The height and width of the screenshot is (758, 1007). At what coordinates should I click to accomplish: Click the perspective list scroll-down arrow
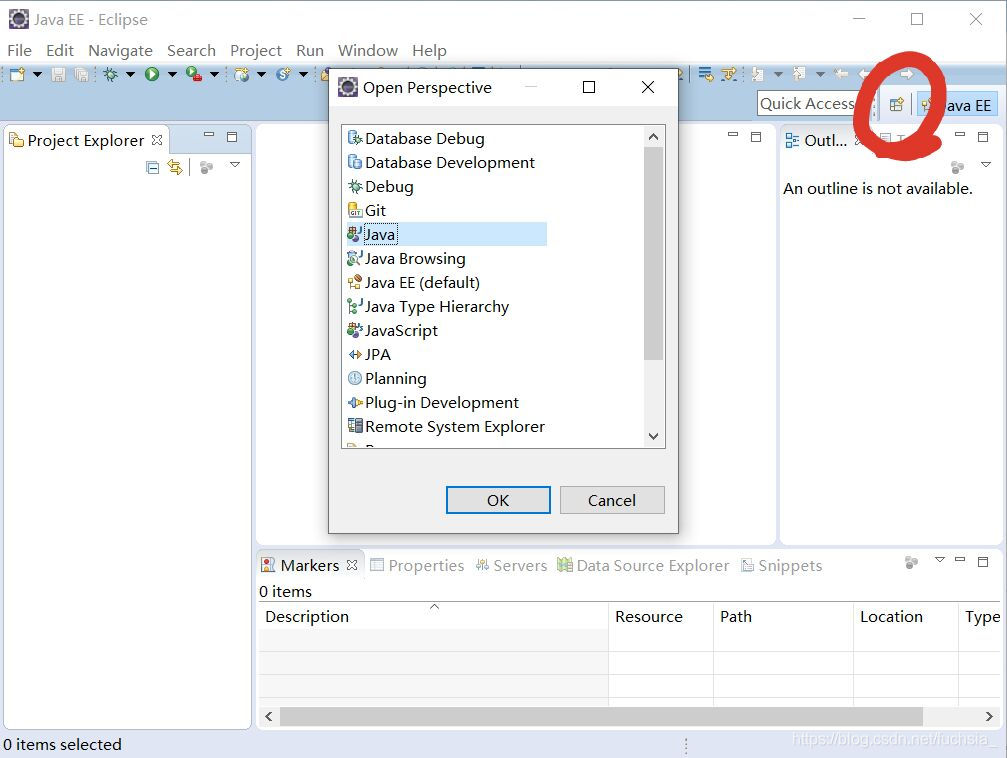click(654, 436)
